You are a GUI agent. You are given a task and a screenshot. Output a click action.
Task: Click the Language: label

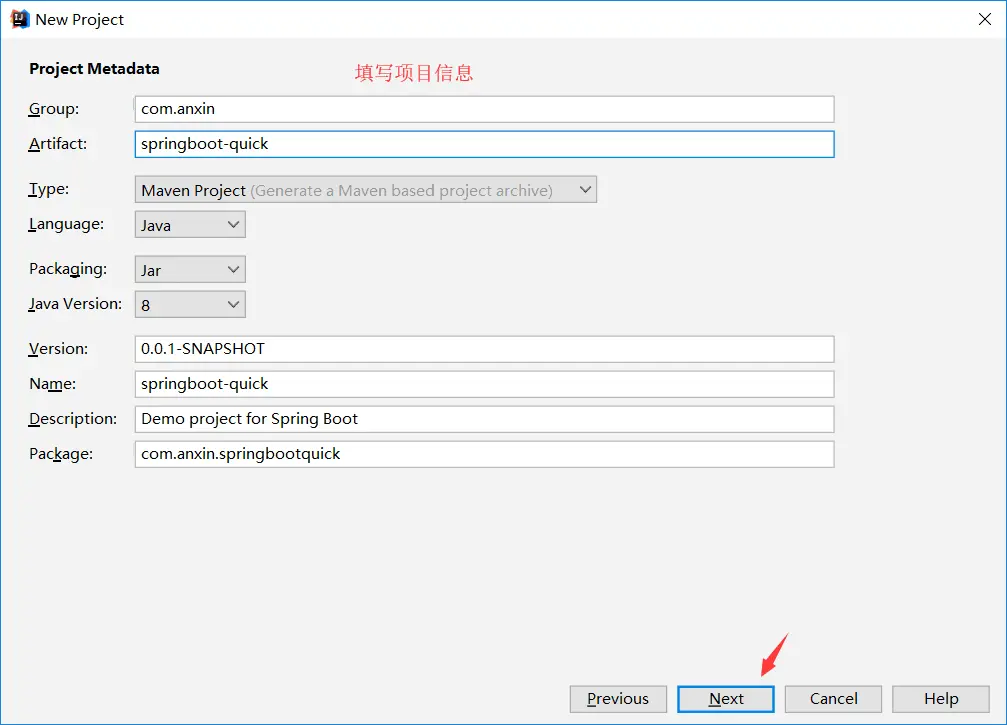[x=66, y=225]
